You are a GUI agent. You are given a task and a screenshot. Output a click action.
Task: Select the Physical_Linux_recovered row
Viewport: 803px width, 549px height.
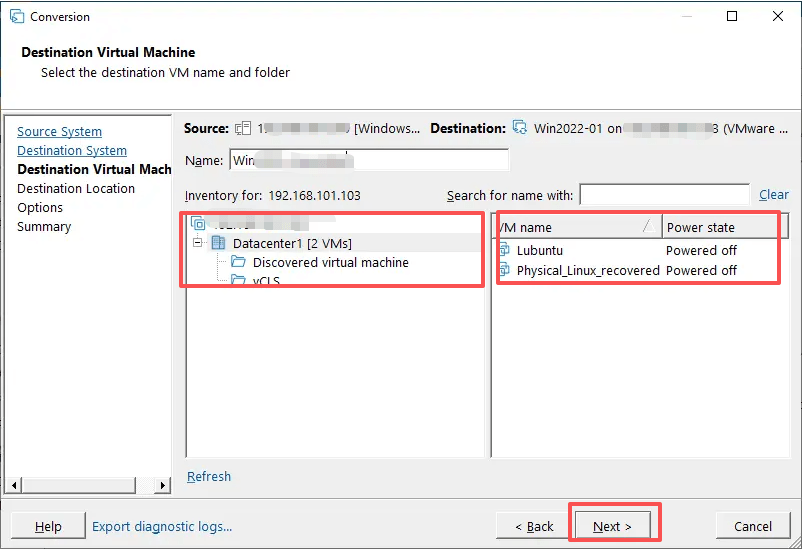point(641,270)
